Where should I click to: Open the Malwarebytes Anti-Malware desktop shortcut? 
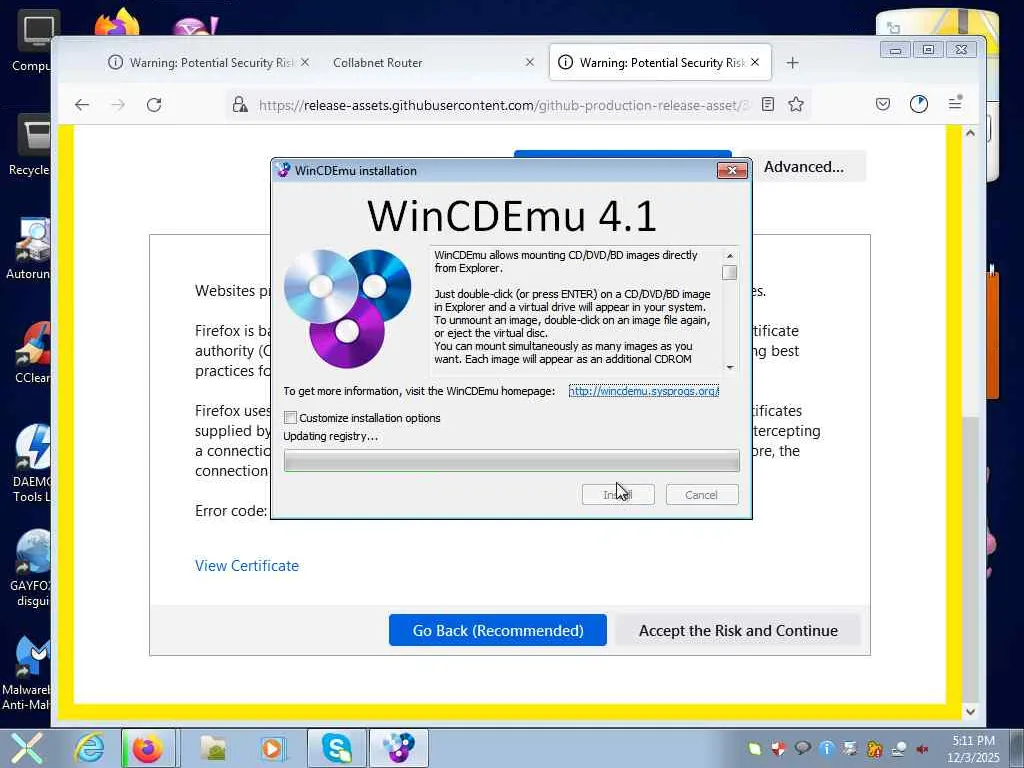pos(26,673)
